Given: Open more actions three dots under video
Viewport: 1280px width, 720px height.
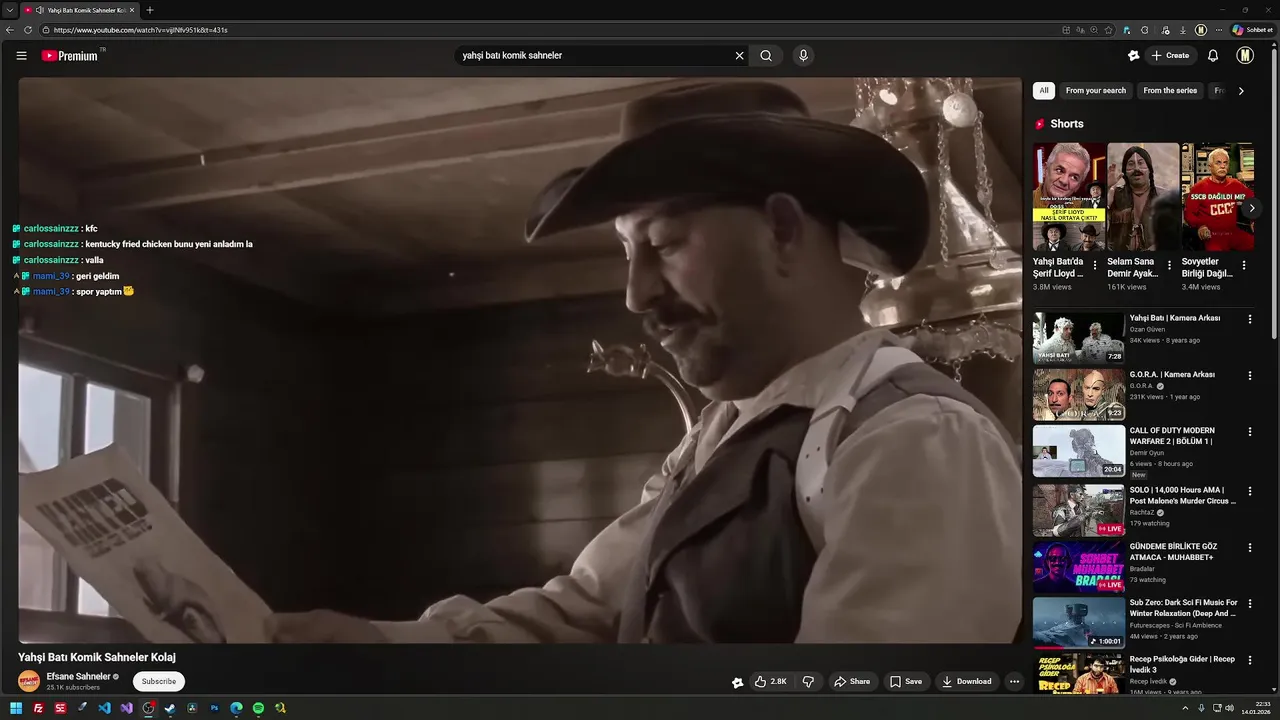Looking at the screenshot, I should click(1014, 682).
